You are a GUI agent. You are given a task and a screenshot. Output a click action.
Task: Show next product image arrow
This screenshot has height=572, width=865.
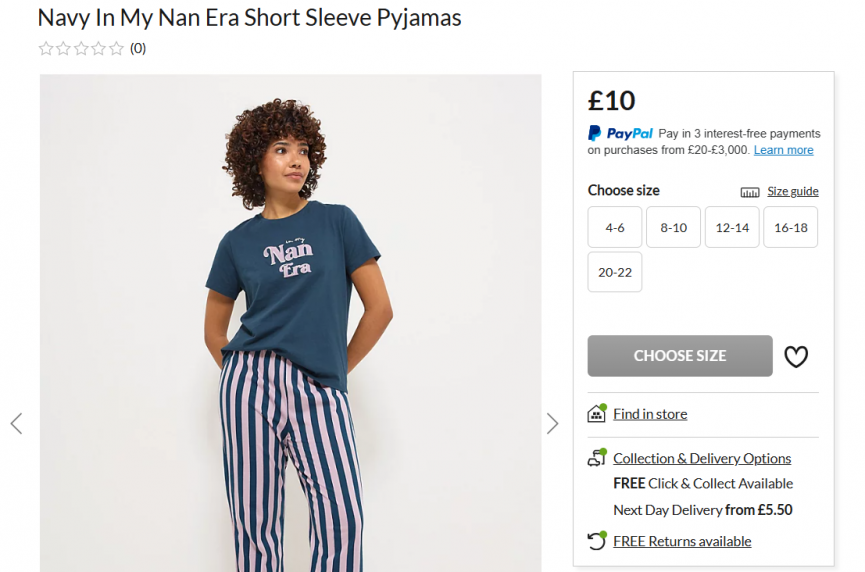pos(552,423)
